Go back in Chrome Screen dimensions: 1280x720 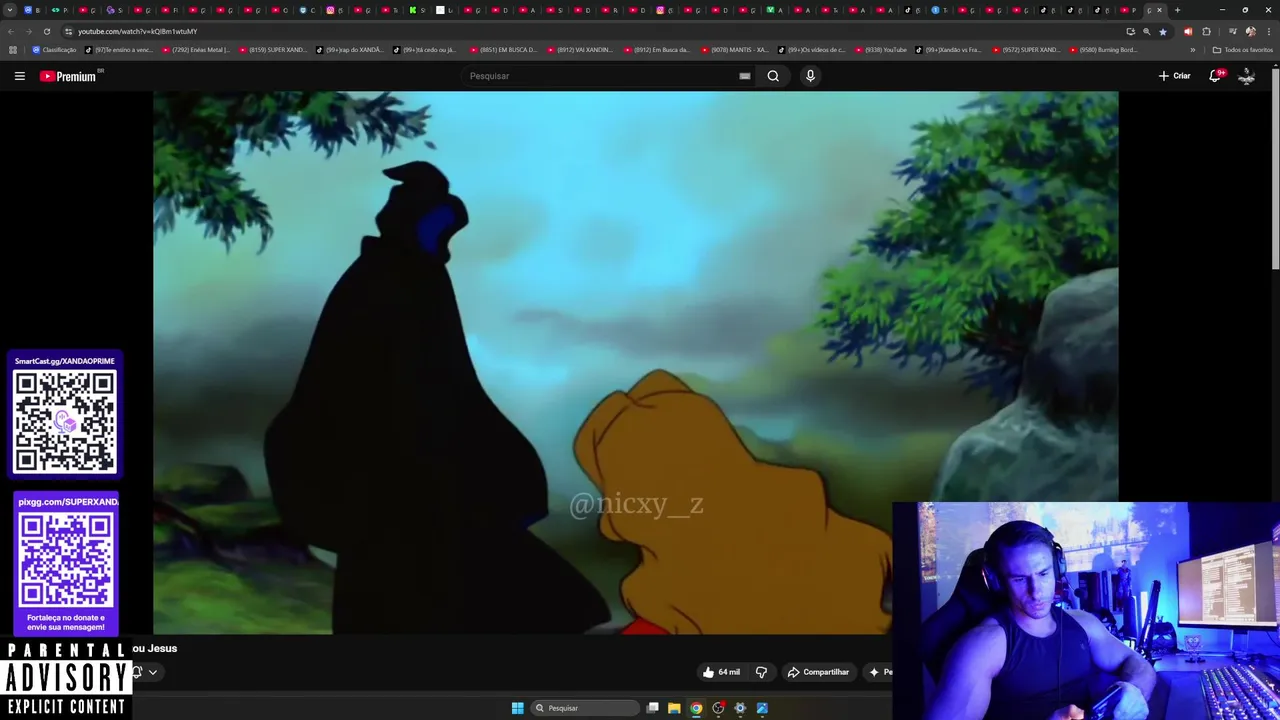point(11,31)
